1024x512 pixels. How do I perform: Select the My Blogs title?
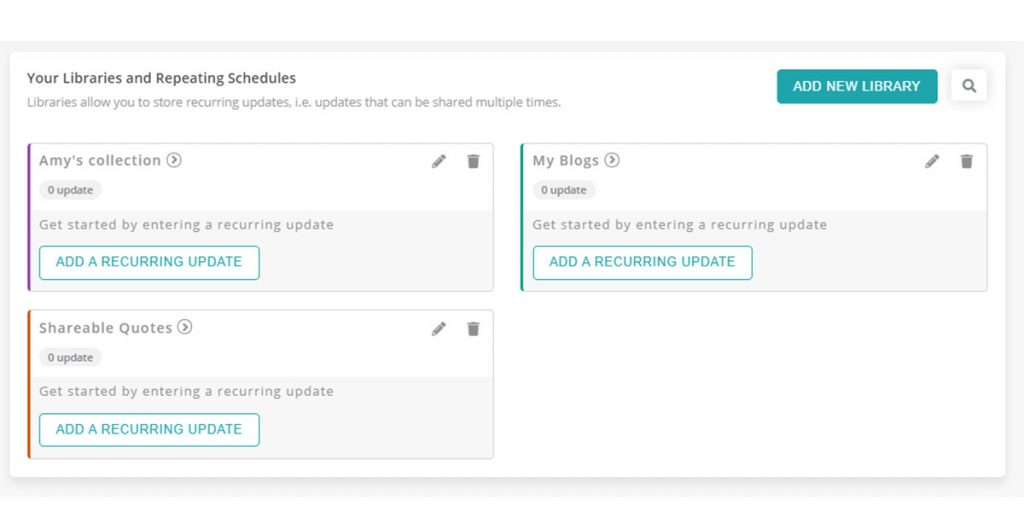click(566, 161)
